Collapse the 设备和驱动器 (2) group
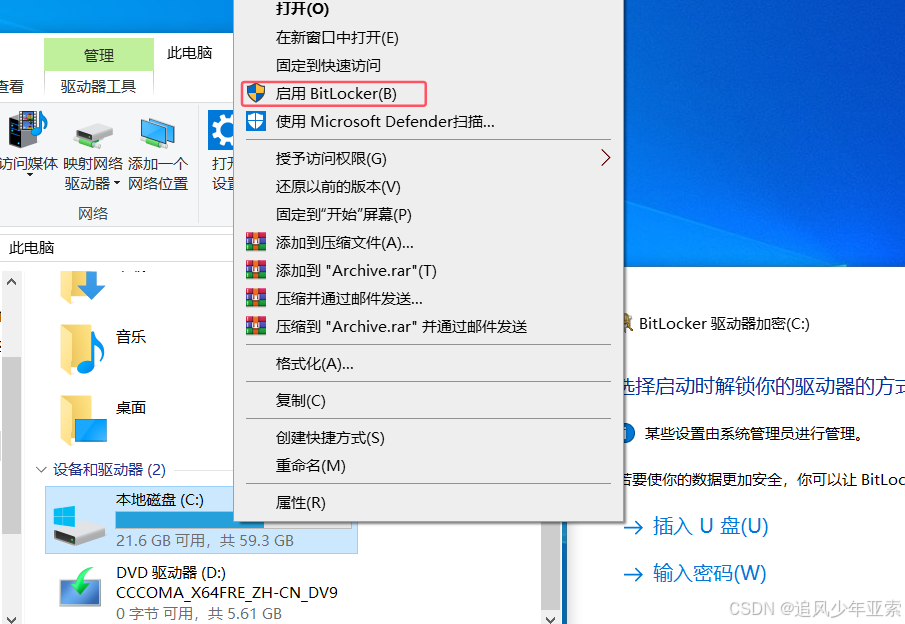This screenshot has height=624, width=905. (41, 469)
